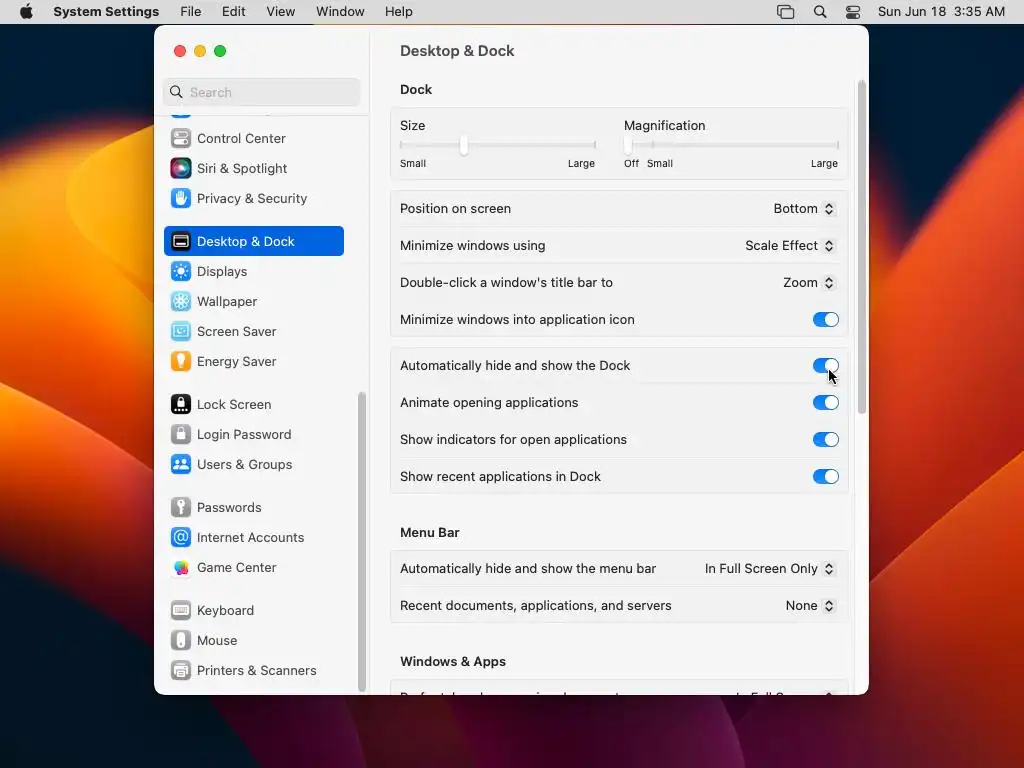Click the Menu Bar section heading
This screenshot has width=1024, height=768.
click(430, 533)
